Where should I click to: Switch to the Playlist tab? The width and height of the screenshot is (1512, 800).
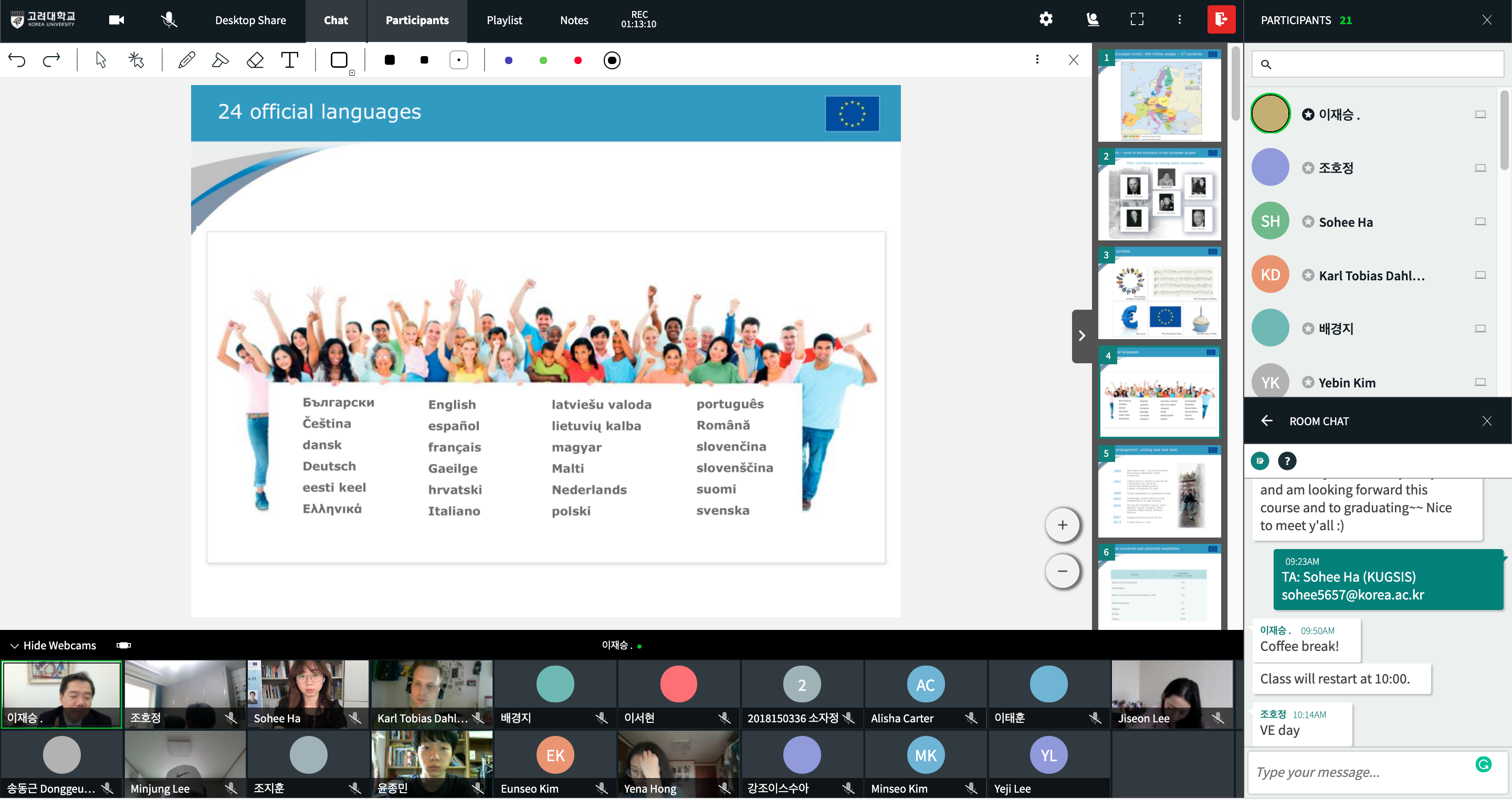pos(503,20)
